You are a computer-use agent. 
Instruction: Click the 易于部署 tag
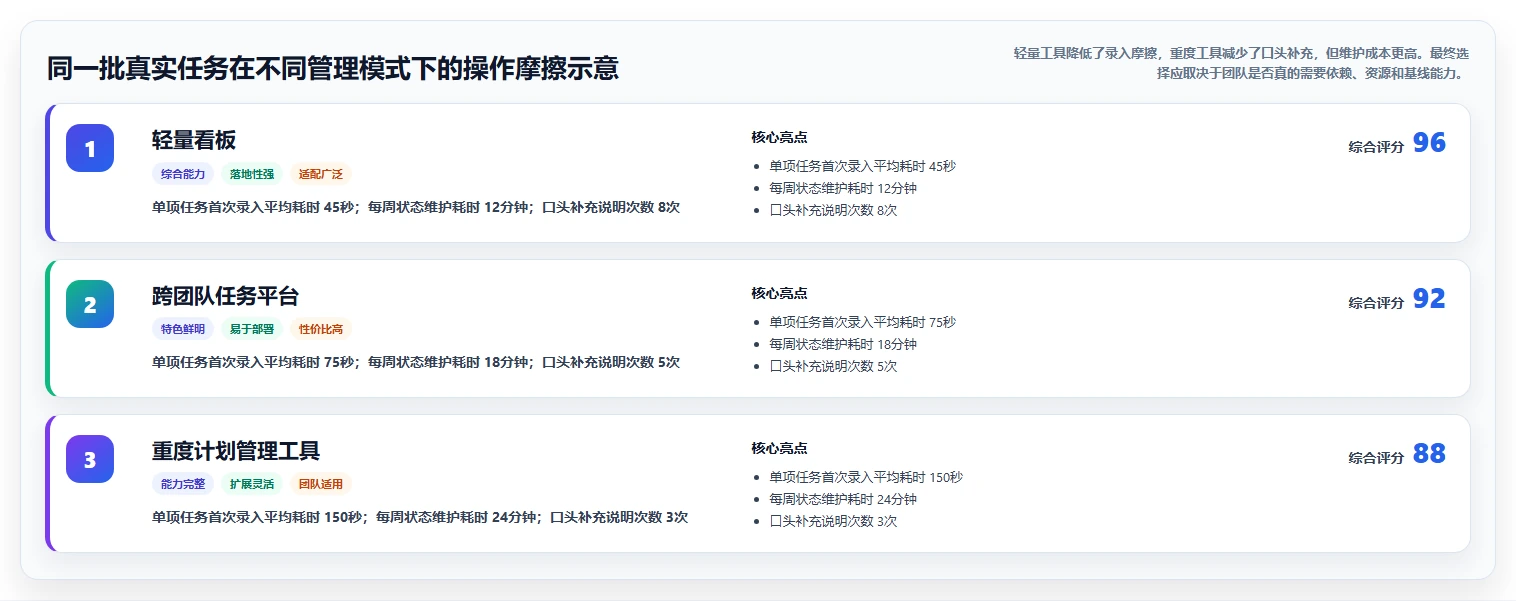pos(252,329)
